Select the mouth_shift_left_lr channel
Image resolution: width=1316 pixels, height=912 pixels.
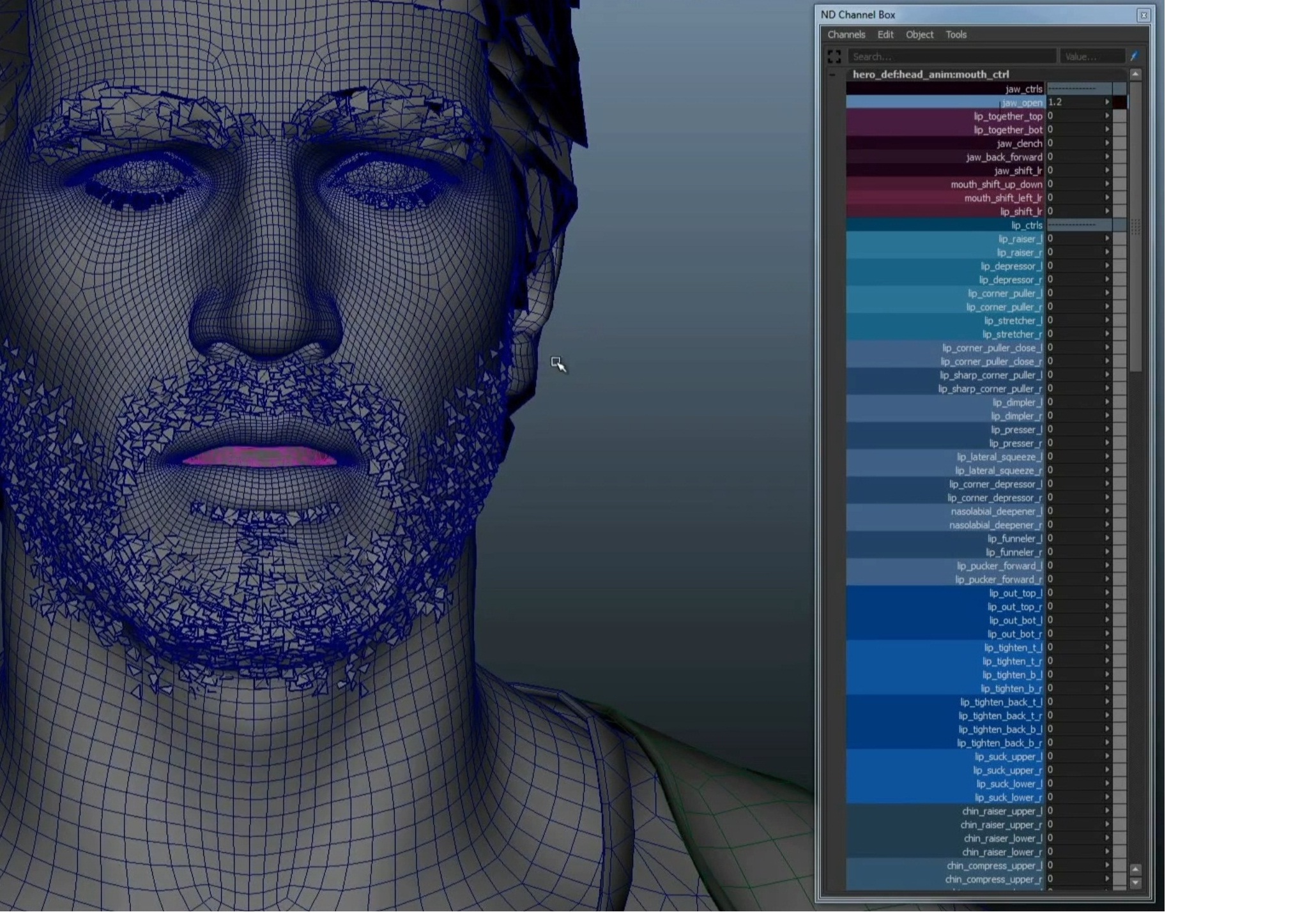tap(945, 198)
